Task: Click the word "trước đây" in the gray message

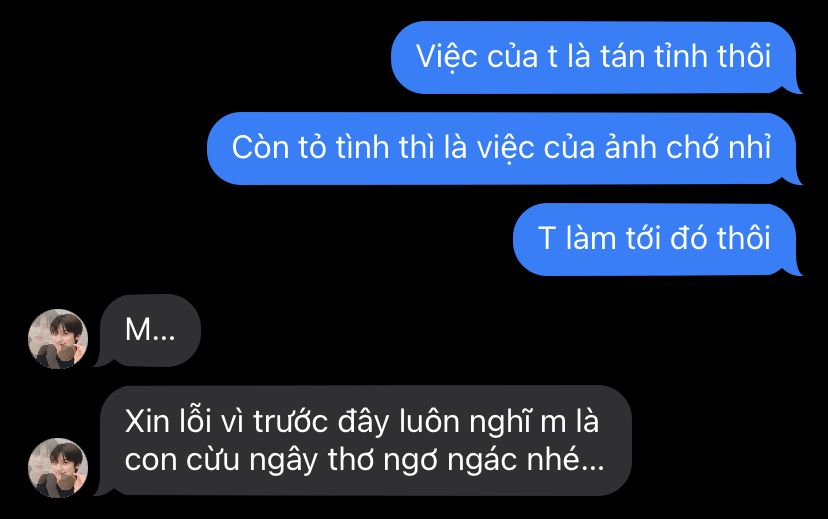Action: pos(322,422)
